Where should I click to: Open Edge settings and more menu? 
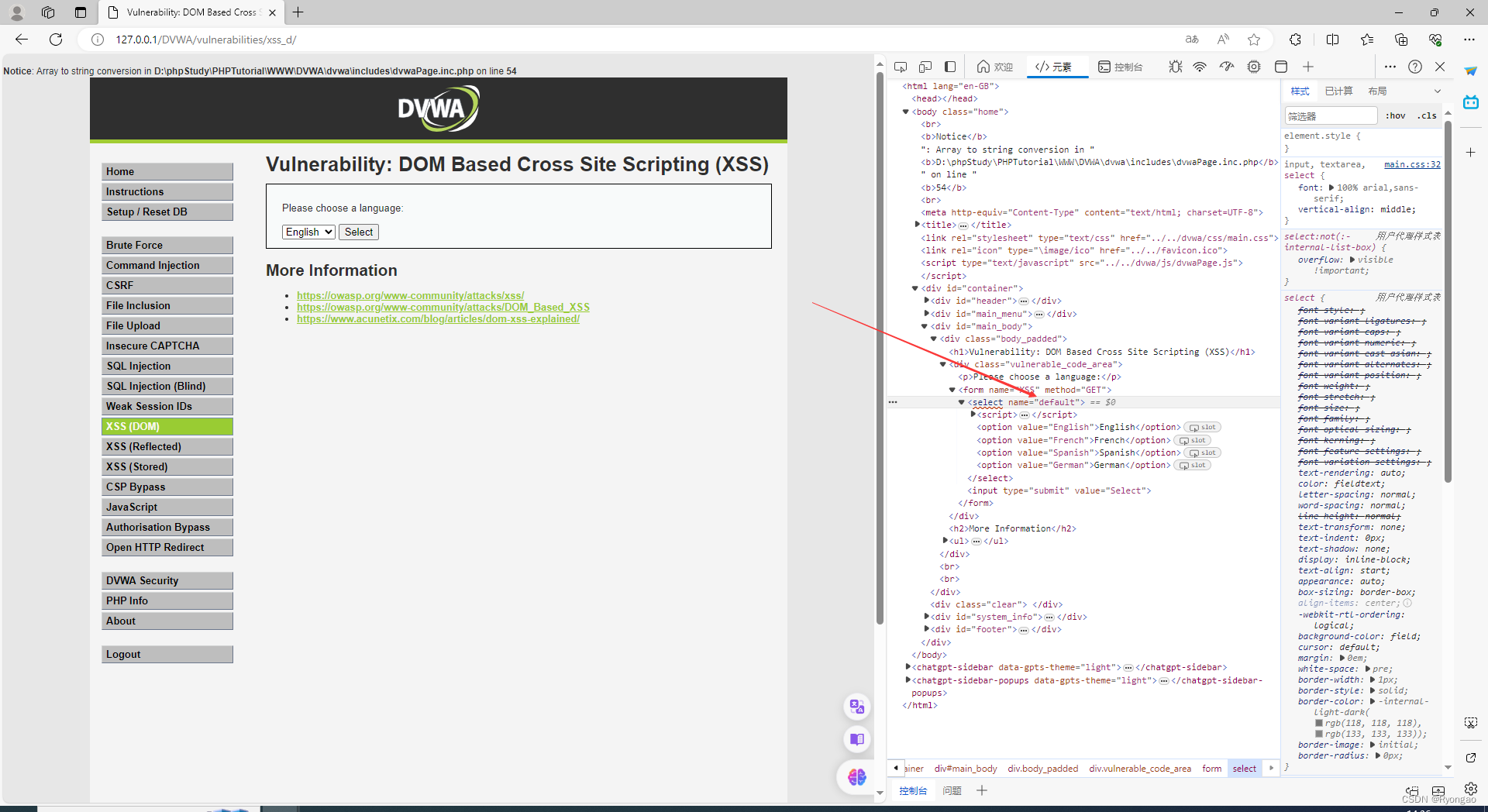coord(1469,40)
